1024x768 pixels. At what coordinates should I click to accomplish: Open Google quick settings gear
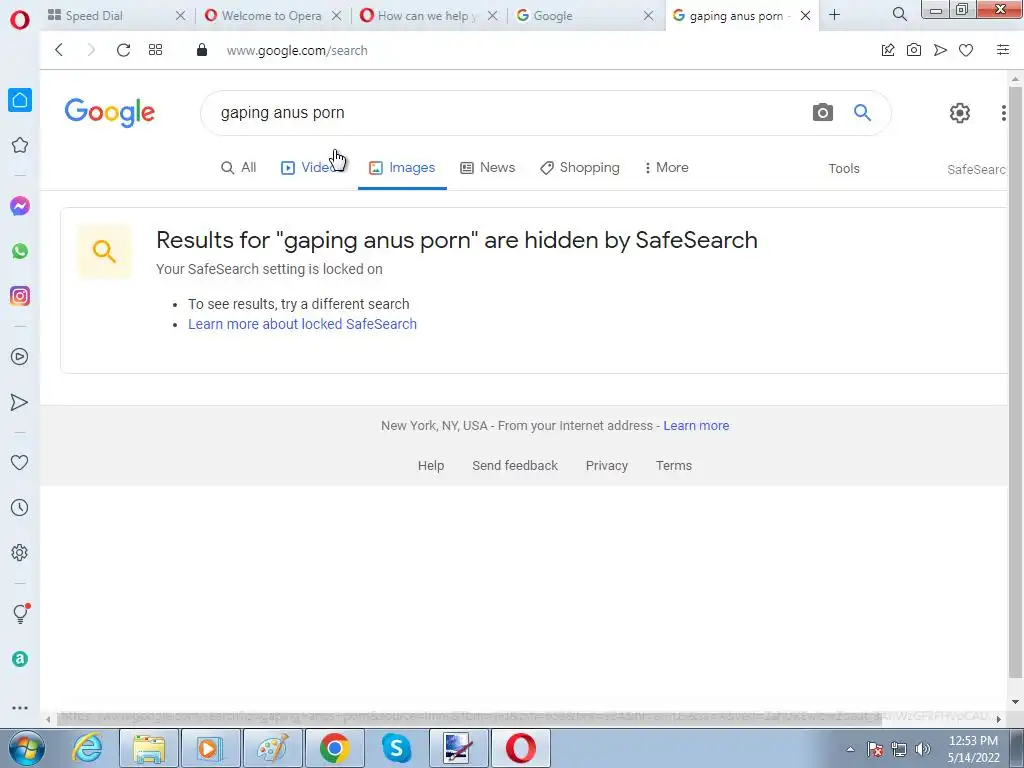[959, 112]
